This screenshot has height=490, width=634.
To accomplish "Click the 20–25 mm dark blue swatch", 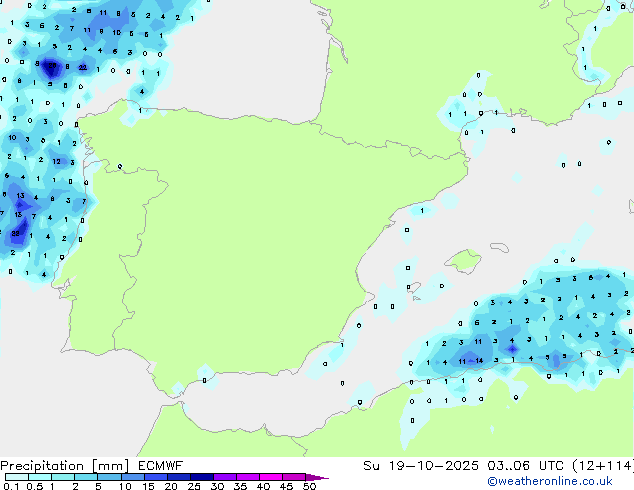I will point(178,477).
